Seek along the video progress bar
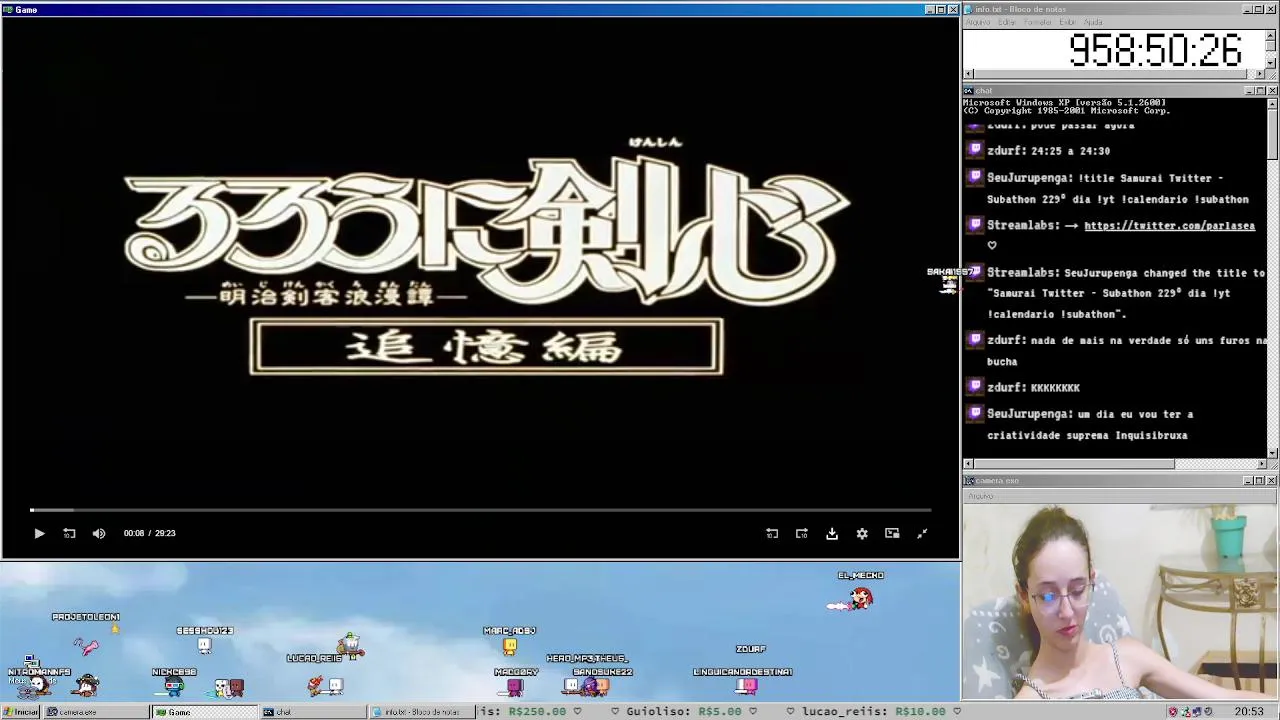 [x=480, y=510]
